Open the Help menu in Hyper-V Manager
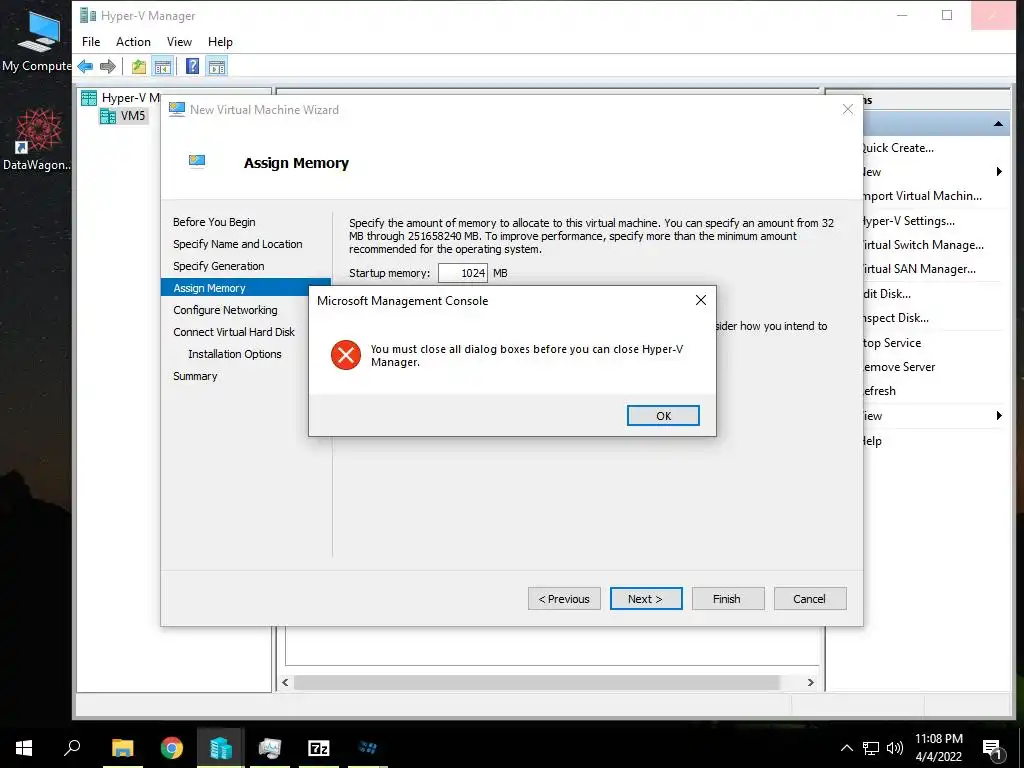The width and height of the screenshot is (1024, 768). point(220,42)
